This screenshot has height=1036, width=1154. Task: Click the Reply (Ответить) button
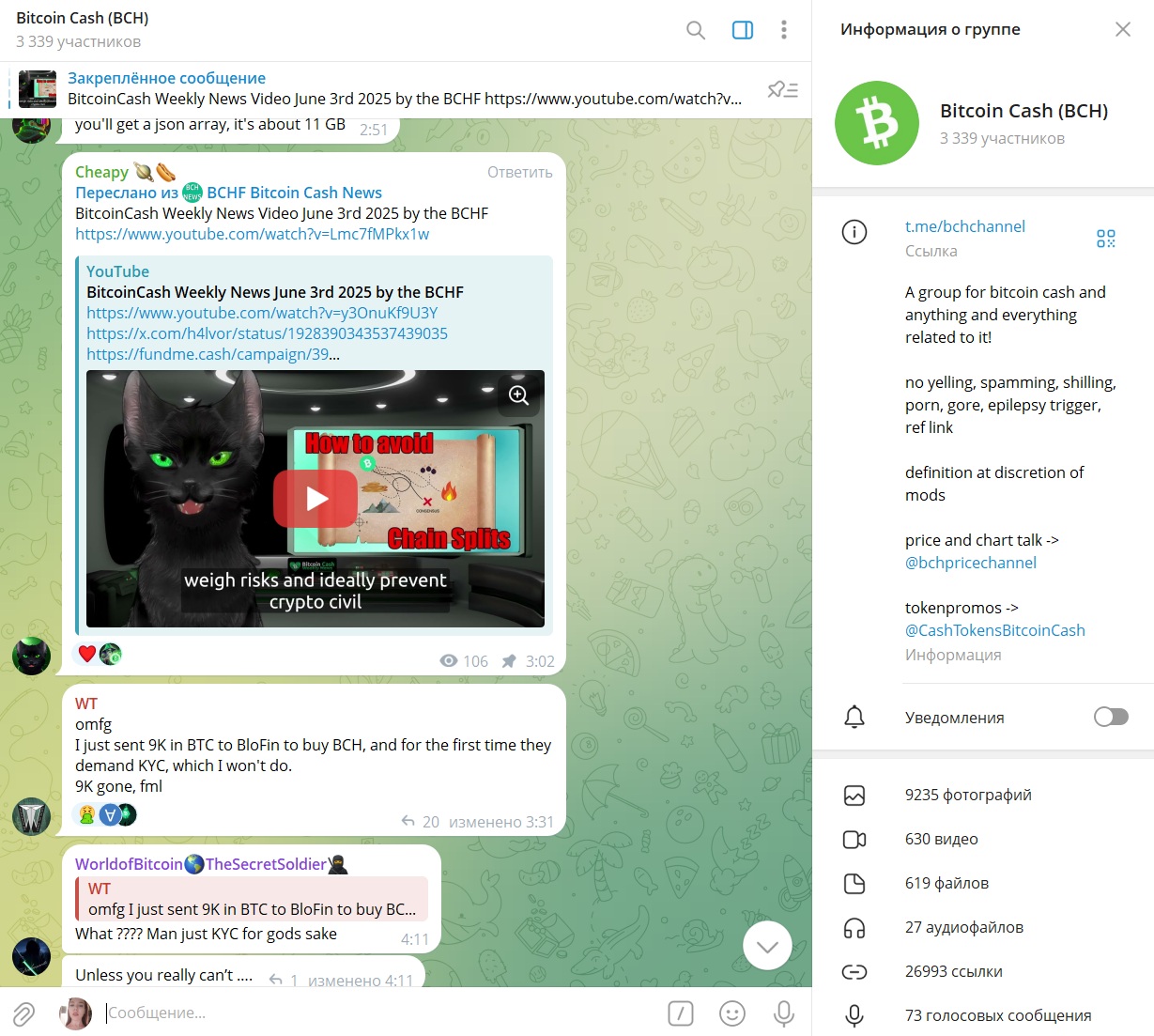coord(520,172)
